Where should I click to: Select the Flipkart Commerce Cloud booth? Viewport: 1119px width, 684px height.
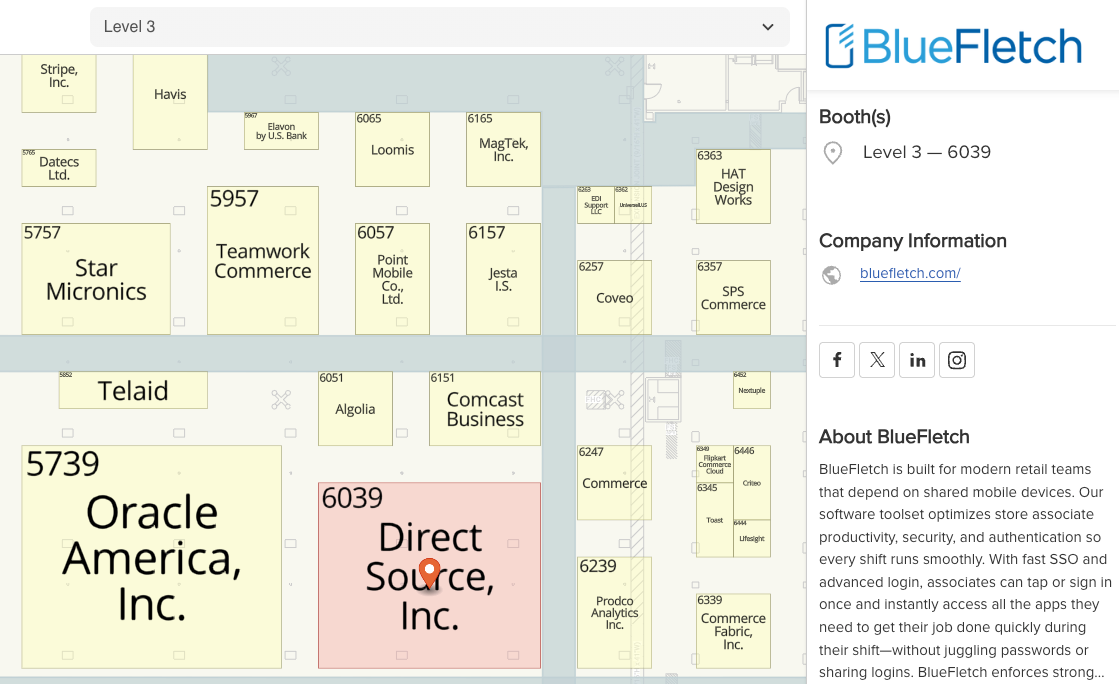coord(714,464)
